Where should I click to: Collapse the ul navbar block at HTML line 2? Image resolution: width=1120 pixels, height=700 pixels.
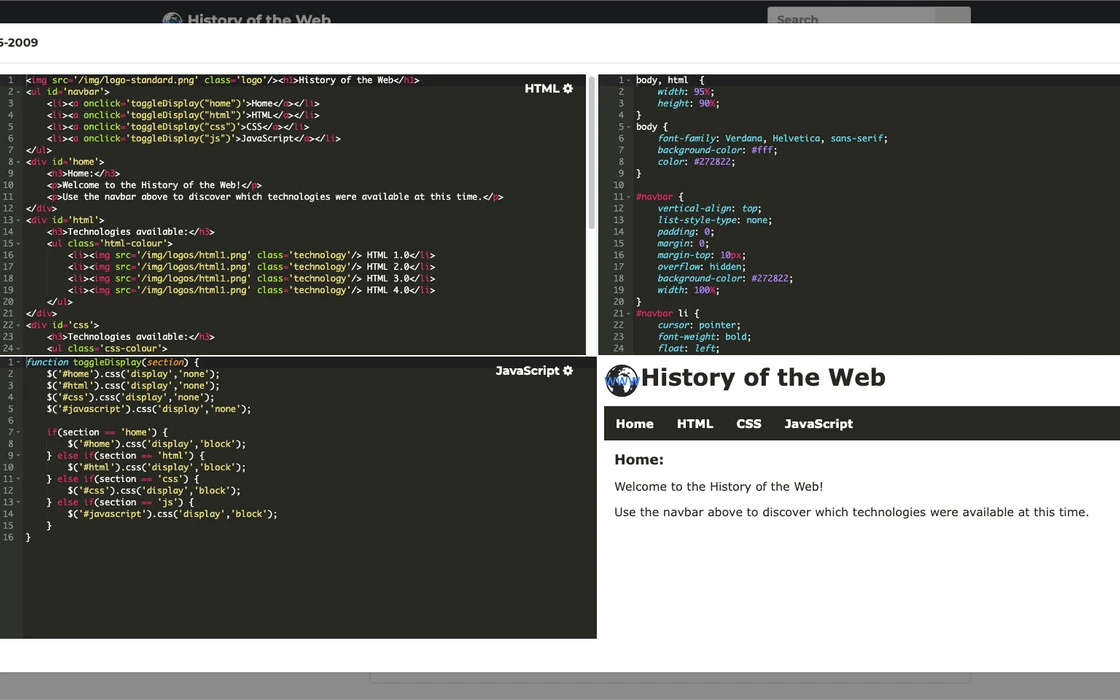pyautogui.click(x=19, y=92)
